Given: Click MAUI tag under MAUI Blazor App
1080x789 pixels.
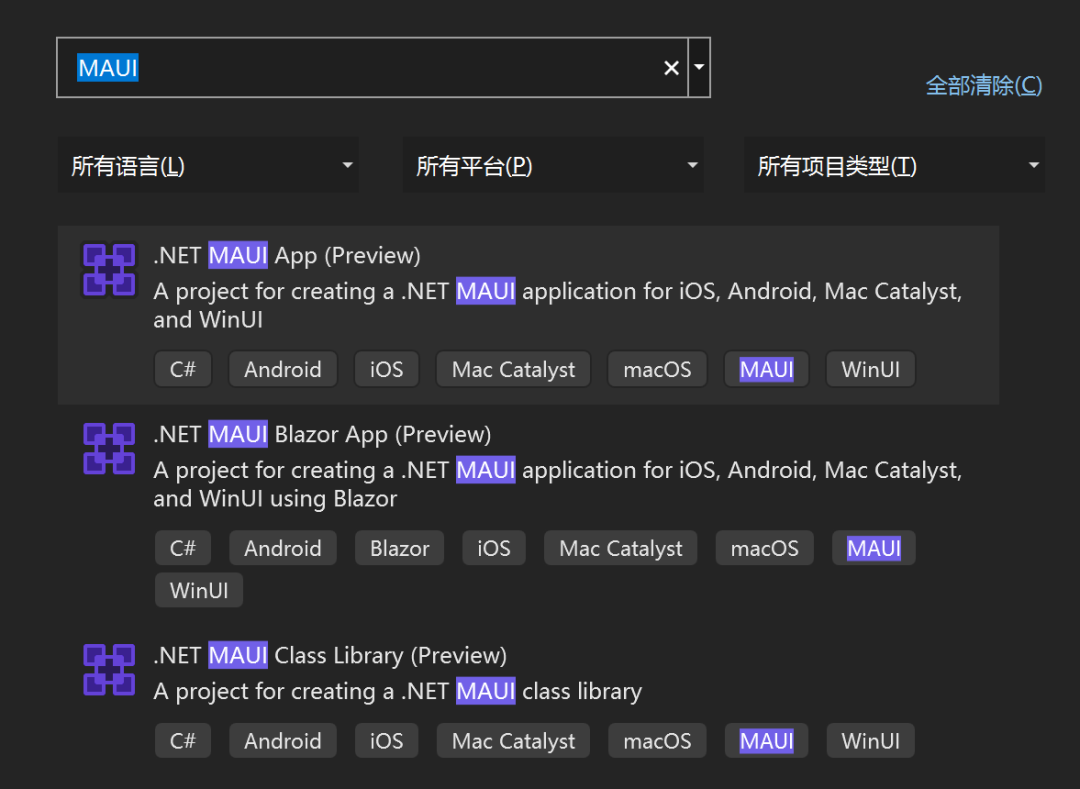Looking at the screenshot, I should pyautogui.click(x=874, y=549).
